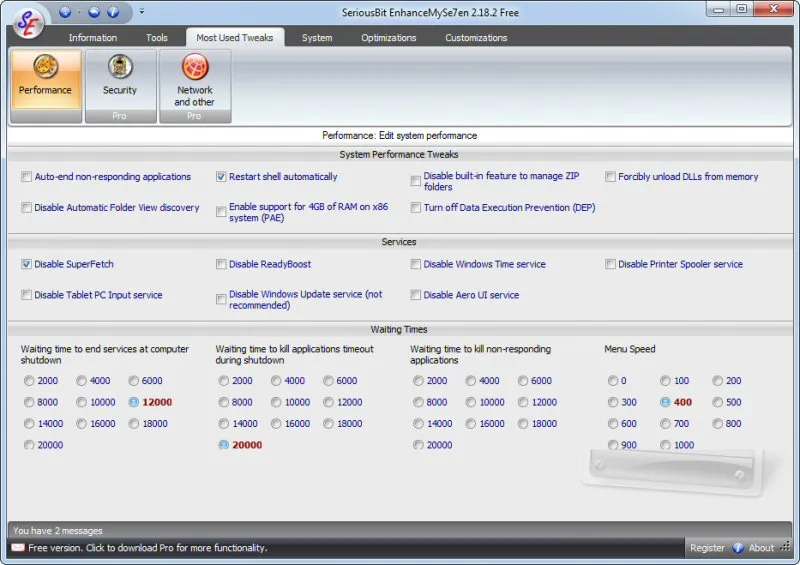Set Menu Speed to 0
Viewport: 800px width, 565px height.
613,381
